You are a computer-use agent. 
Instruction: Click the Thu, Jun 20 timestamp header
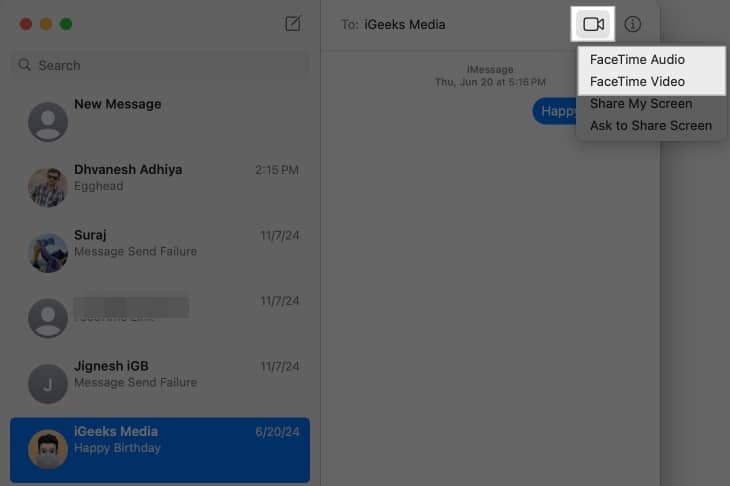pos(490,82)
